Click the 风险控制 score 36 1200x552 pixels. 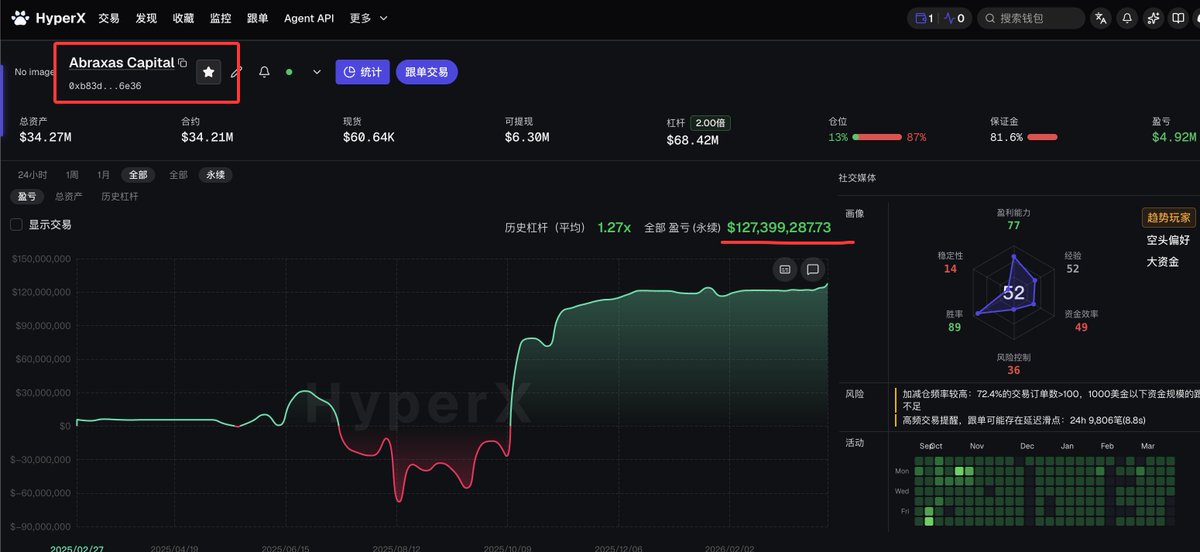click(x=1014, y=371)
